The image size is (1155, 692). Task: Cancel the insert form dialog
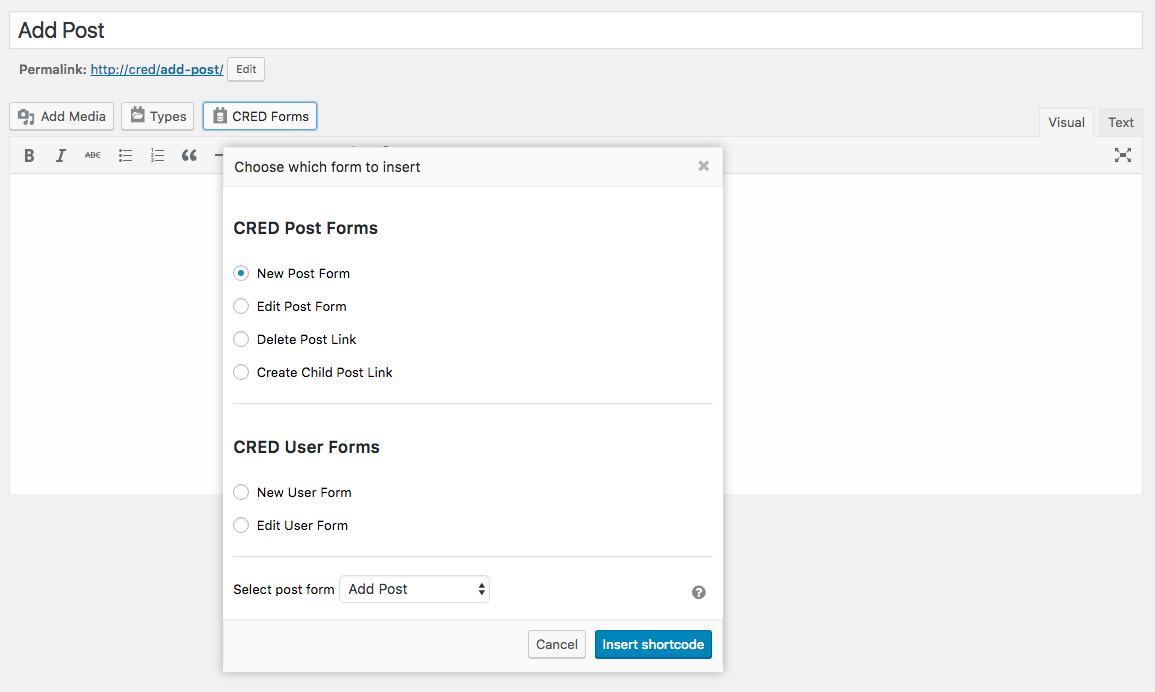pos(557,644)
